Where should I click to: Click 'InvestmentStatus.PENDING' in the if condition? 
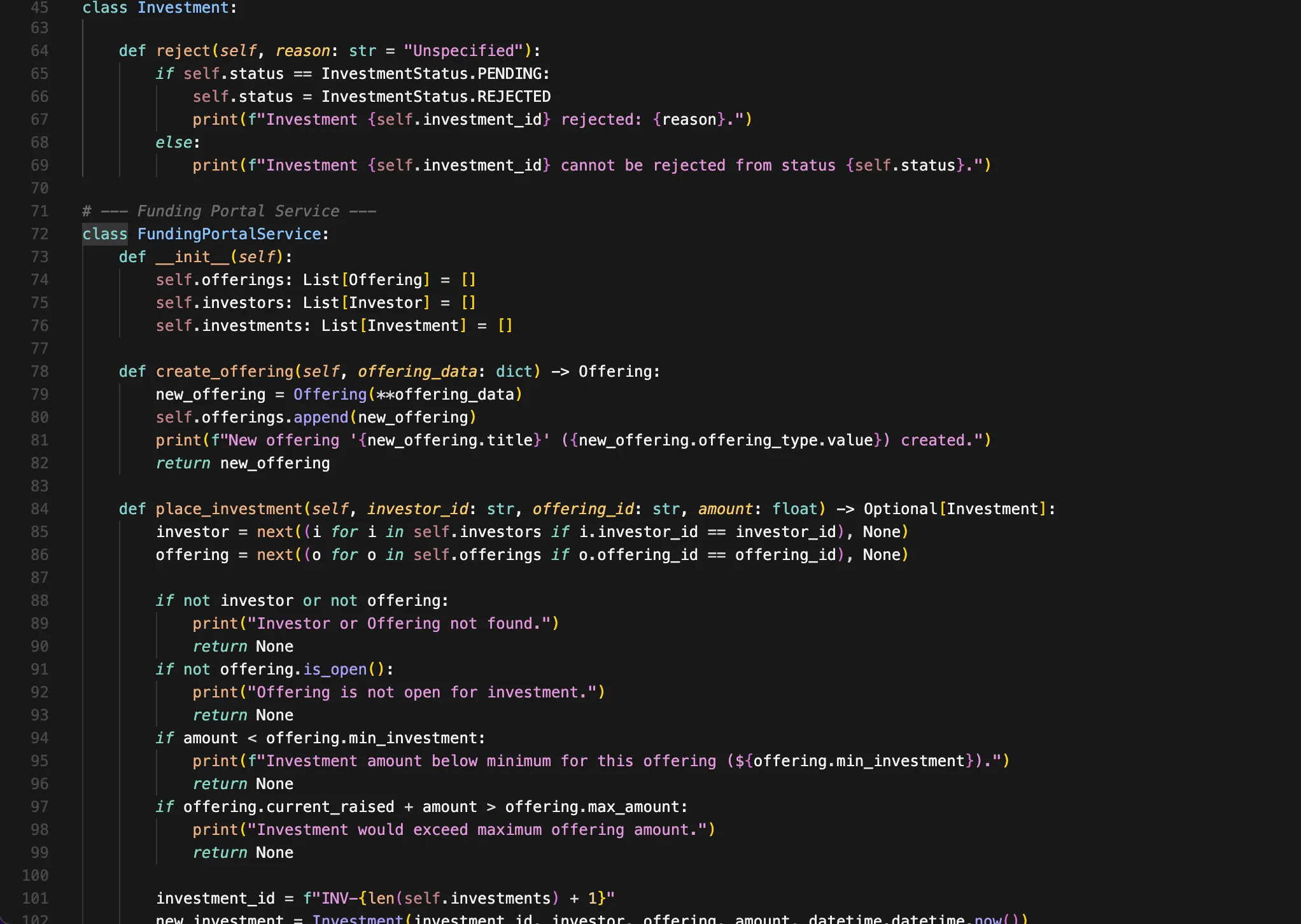431,74
